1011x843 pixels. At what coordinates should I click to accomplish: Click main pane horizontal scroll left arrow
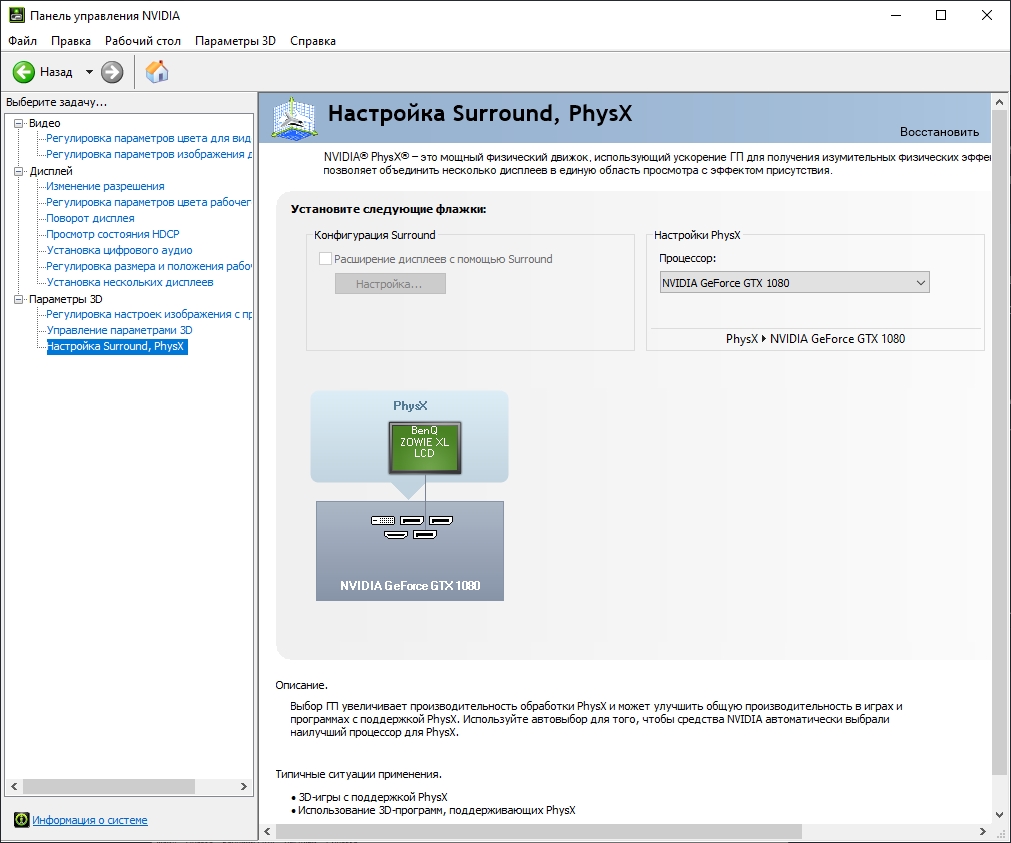click(x=268, y=831)
